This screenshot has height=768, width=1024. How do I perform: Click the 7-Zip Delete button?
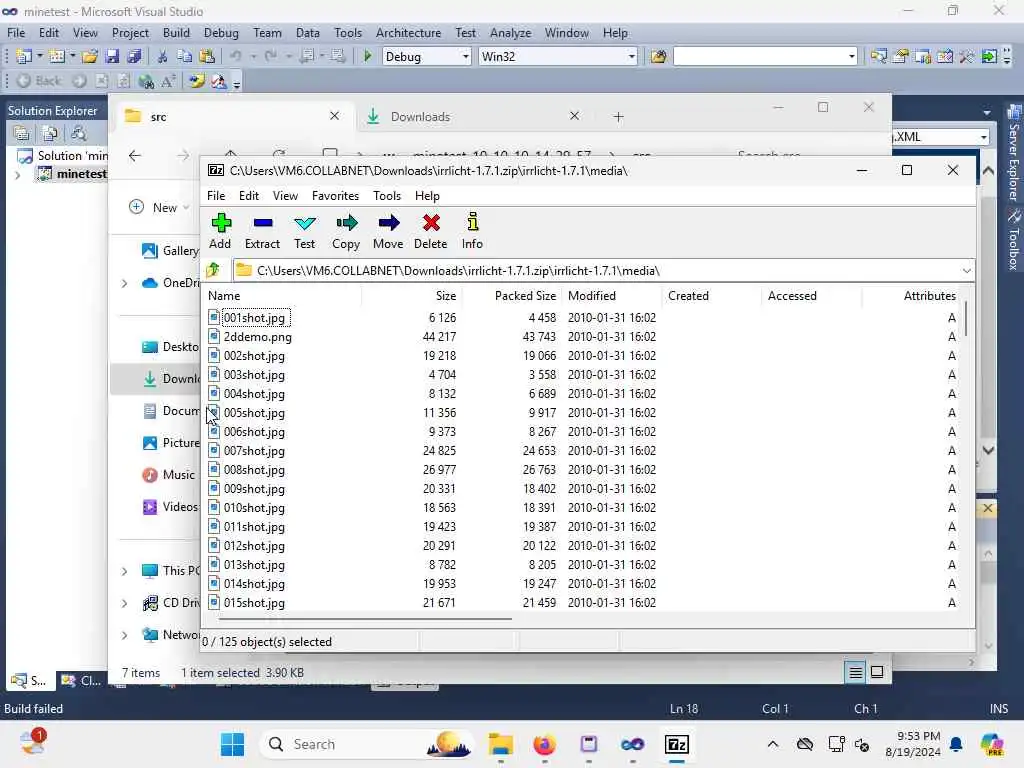click(430, 231)
